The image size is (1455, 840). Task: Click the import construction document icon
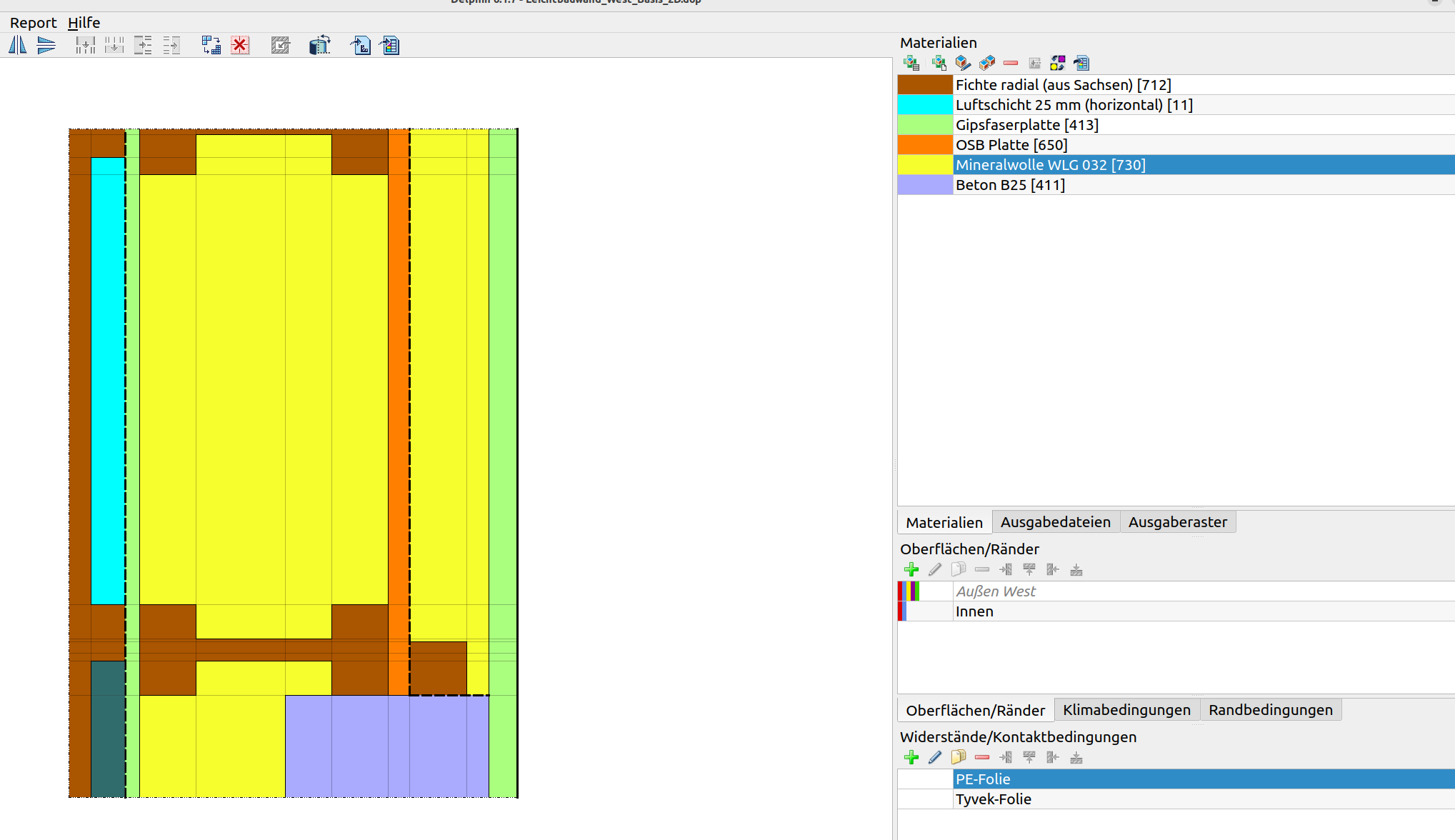pyautogui.click(x=361, y=46)
